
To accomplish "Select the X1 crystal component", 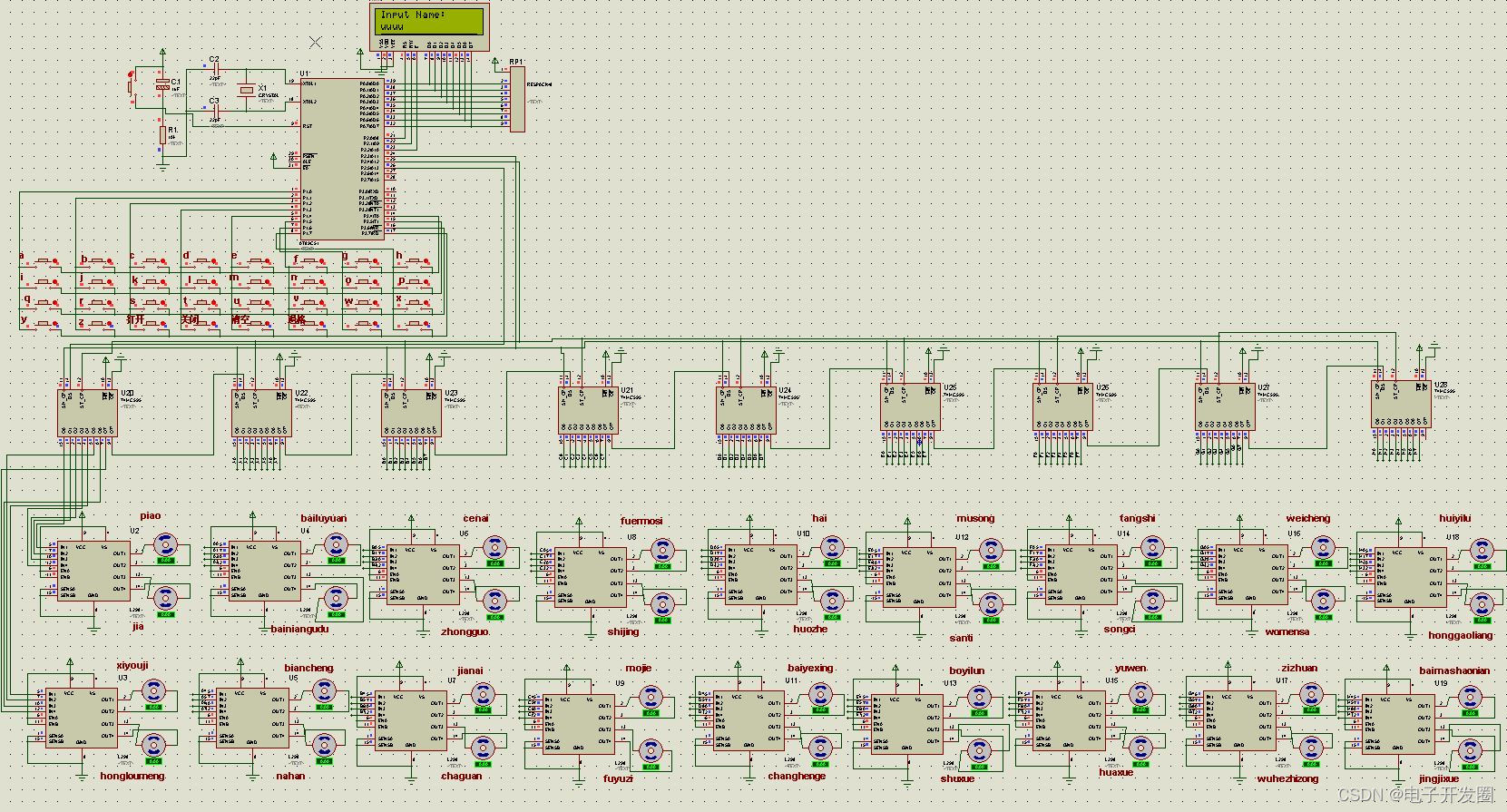I will point(245,90).
